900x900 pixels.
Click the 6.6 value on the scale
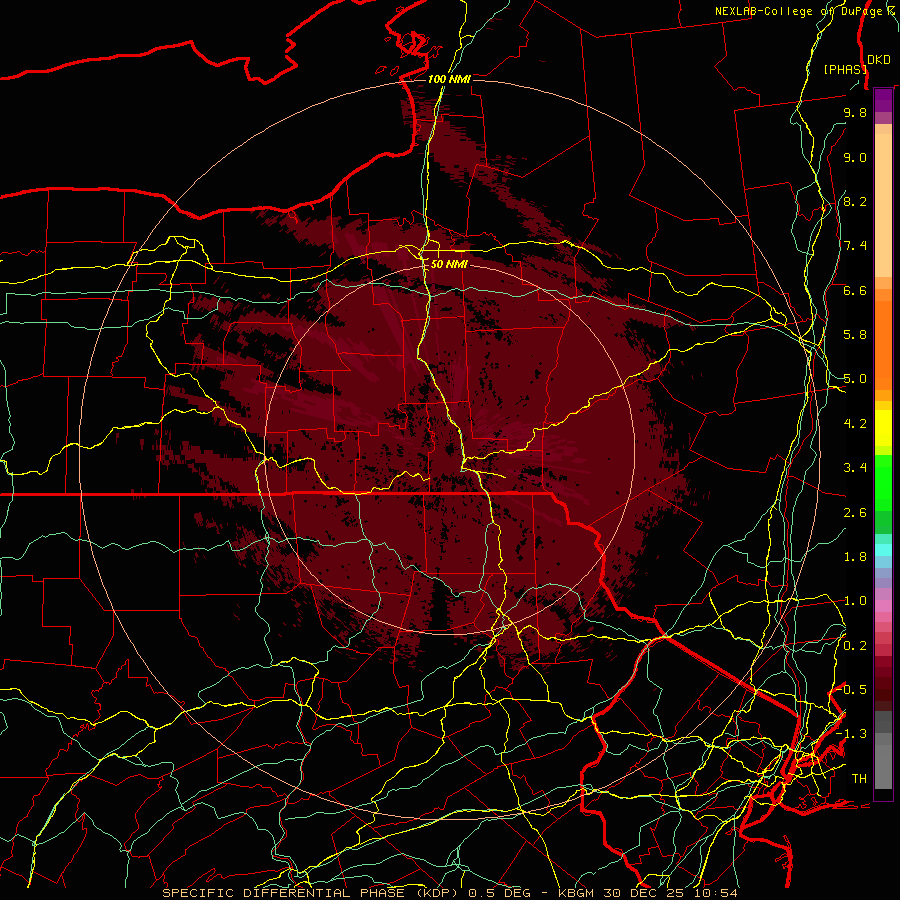[x=855, y=290]
